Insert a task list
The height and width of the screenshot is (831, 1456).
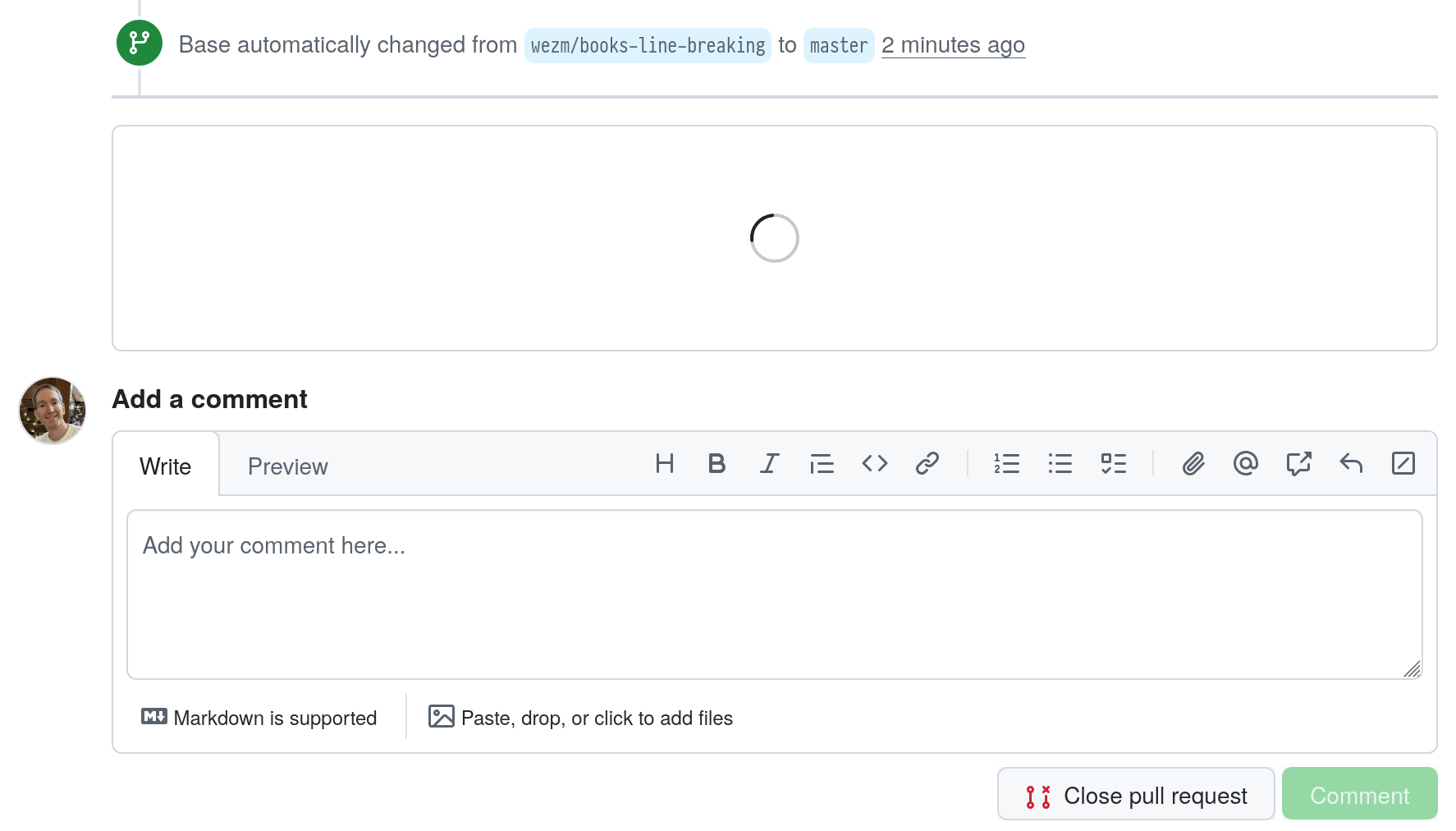(1113, 464)
